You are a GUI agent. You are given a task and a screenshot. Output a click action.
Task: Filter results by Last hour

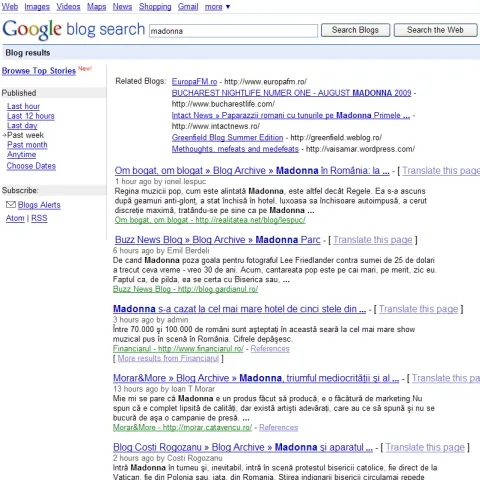coord(23,106)
